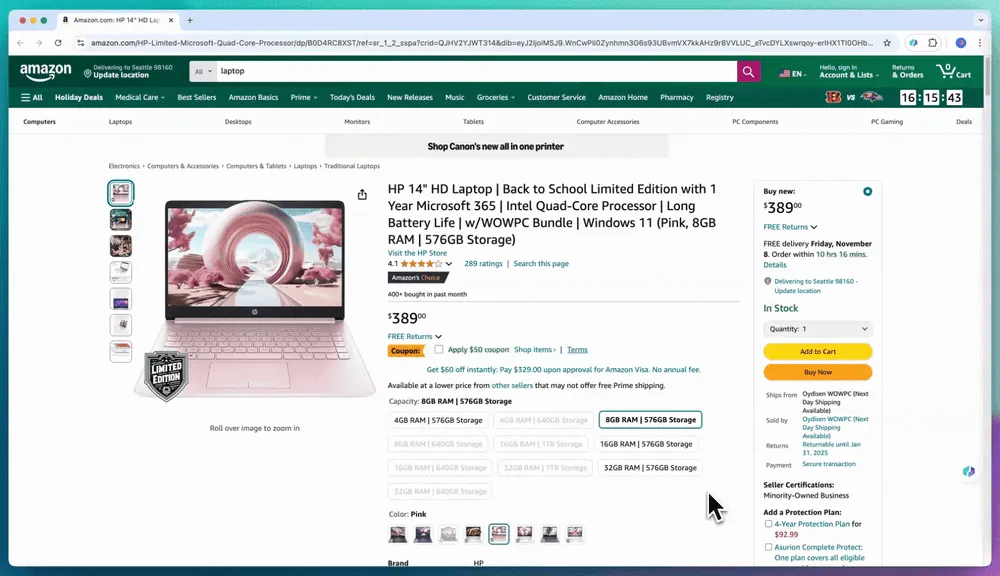Expand Medical Care menu
1000x576 pixels.
140,98
